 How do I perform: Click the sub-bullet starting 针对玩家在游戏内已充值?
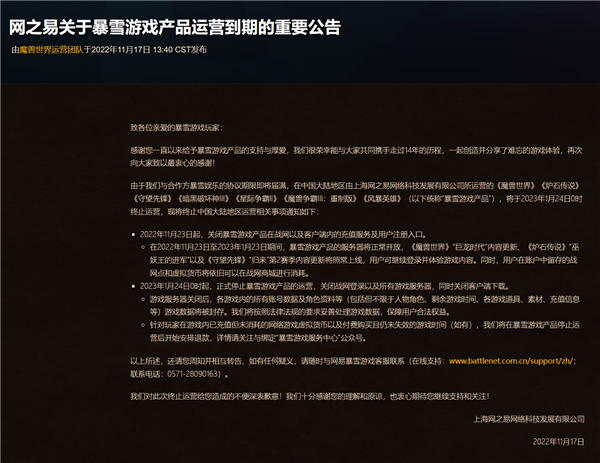click(365, 331)
